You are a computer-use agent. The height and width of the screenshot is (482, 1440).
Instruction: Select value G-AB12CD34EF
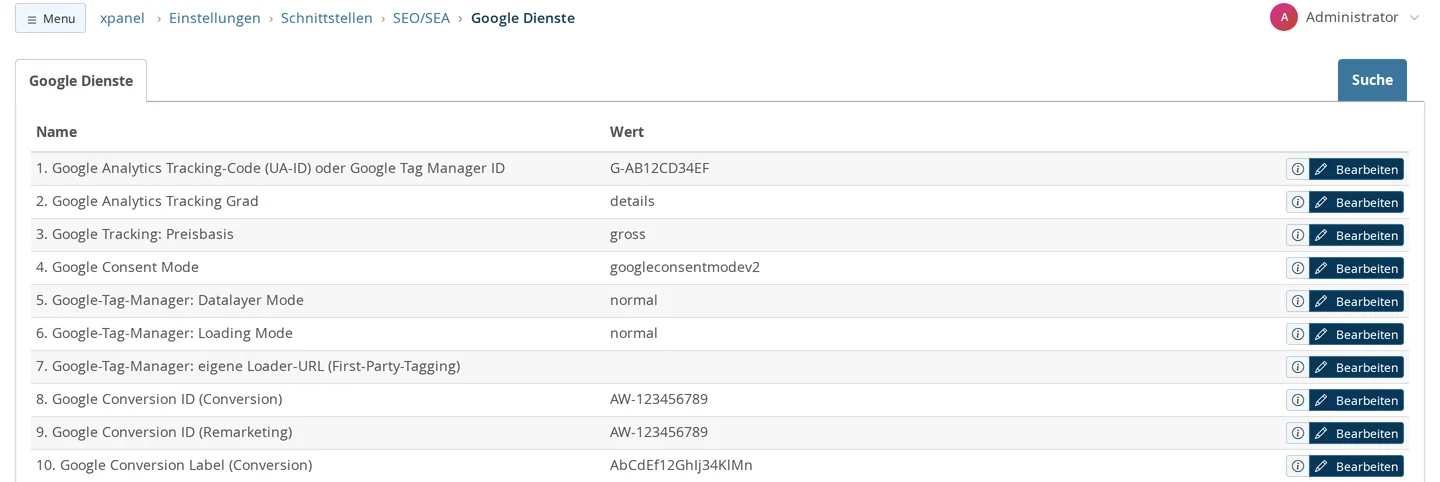point(660,168)
